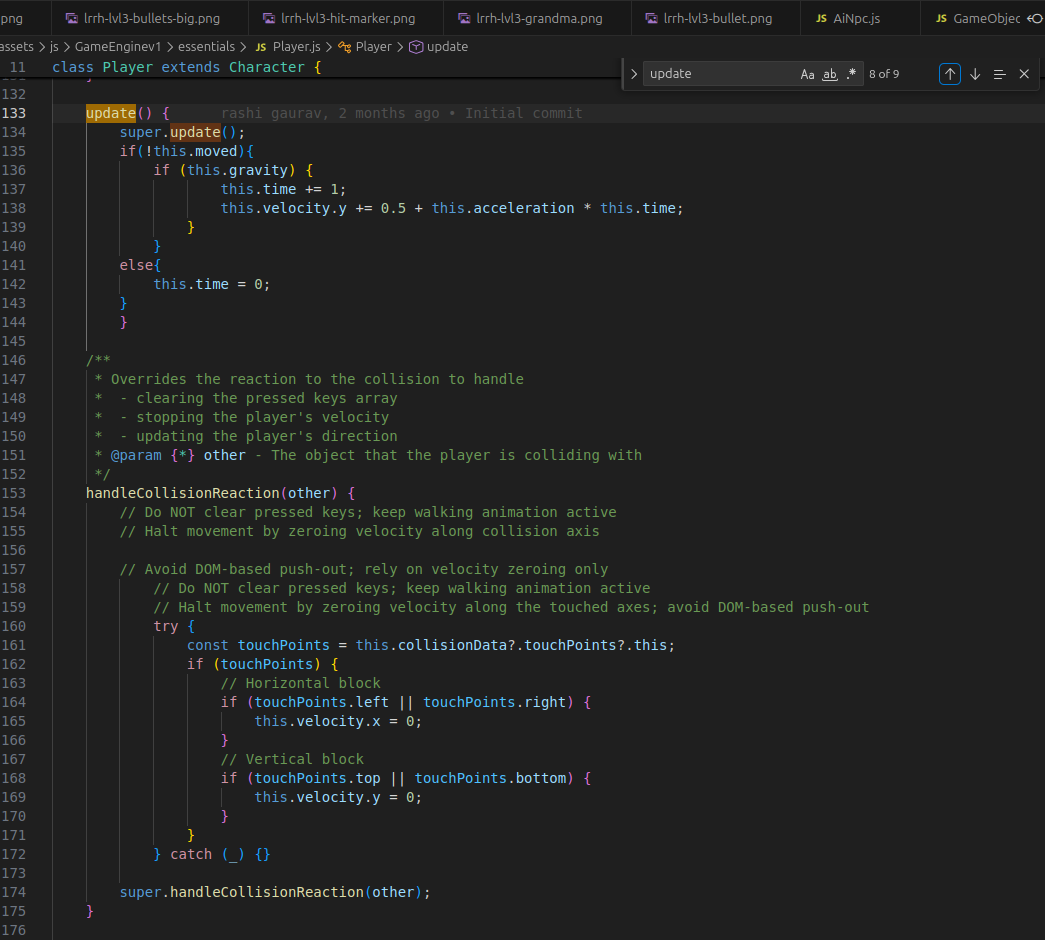Click the find input containing 'update'
This screenshot has height=940, width=1045.
[x=721, y=74]
